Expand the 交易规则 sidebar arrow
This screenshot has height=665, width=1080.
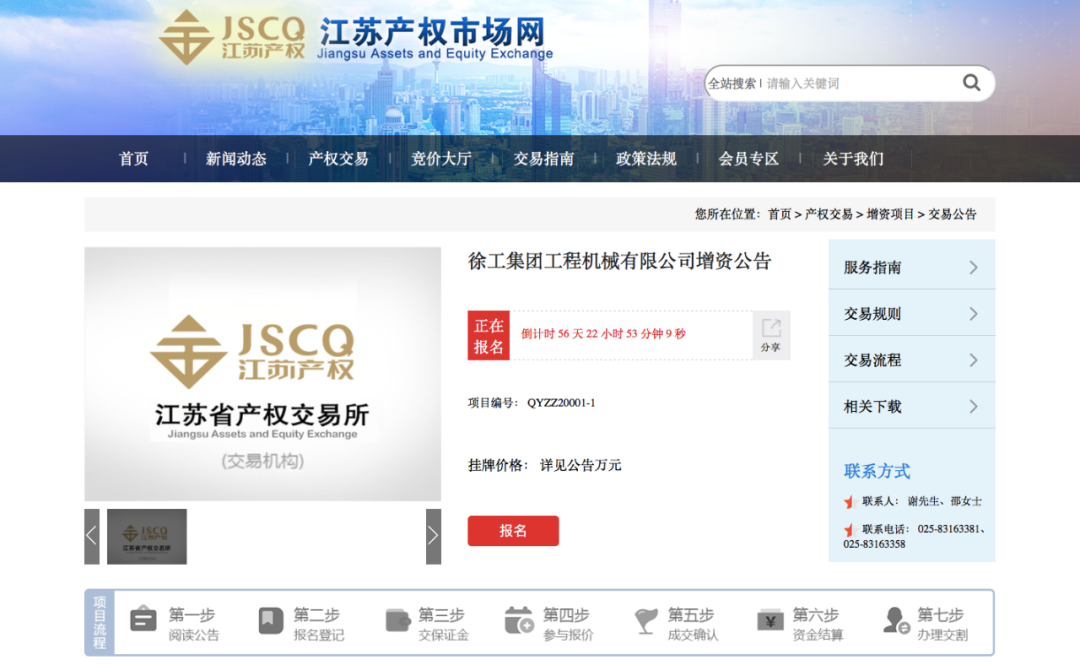(973, 314)
